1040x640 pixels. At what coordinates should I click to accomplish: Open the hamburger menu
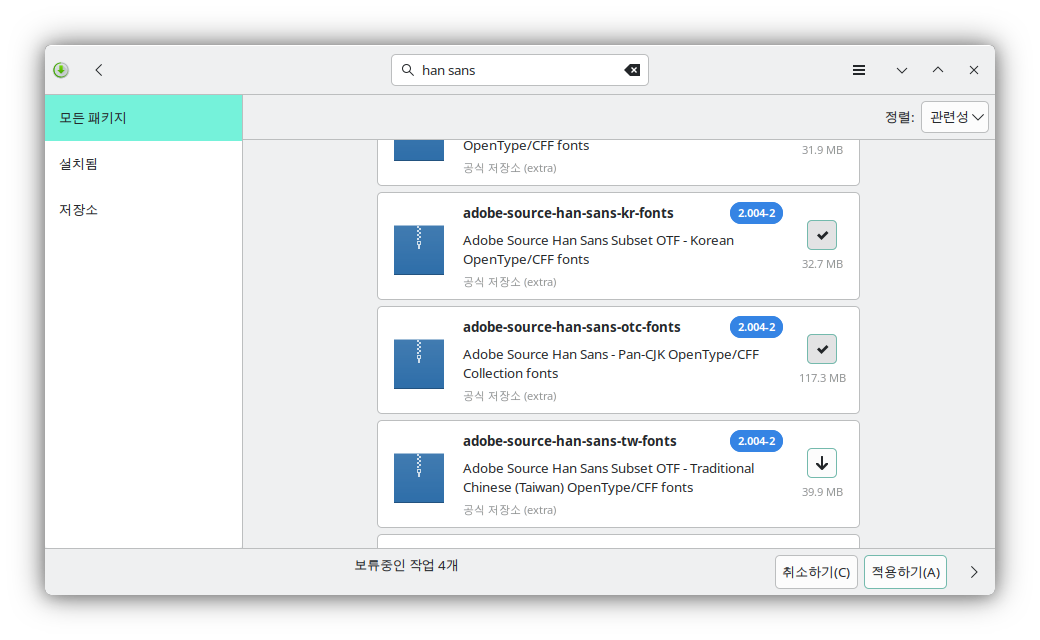point(859,70)
